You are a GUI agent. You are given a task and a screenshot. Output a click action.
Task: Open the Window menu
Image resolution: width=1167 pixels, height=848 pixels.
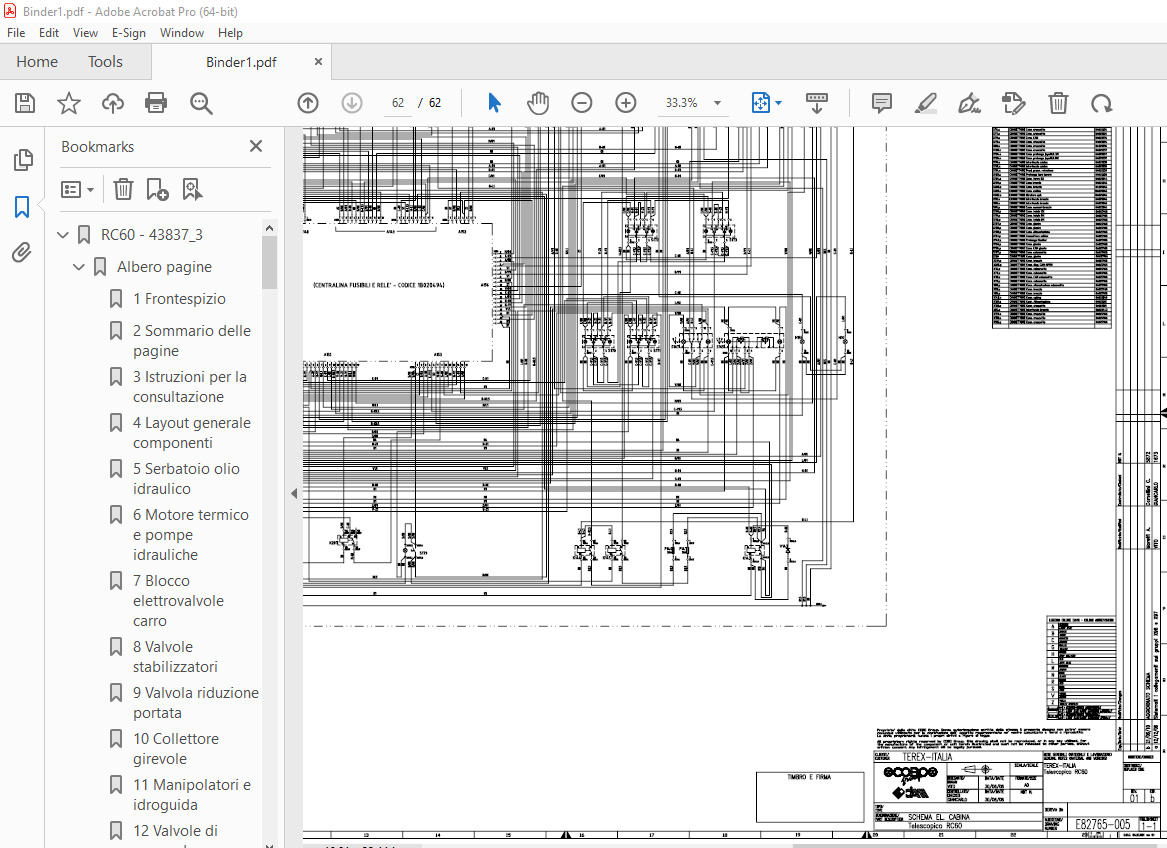182,33
